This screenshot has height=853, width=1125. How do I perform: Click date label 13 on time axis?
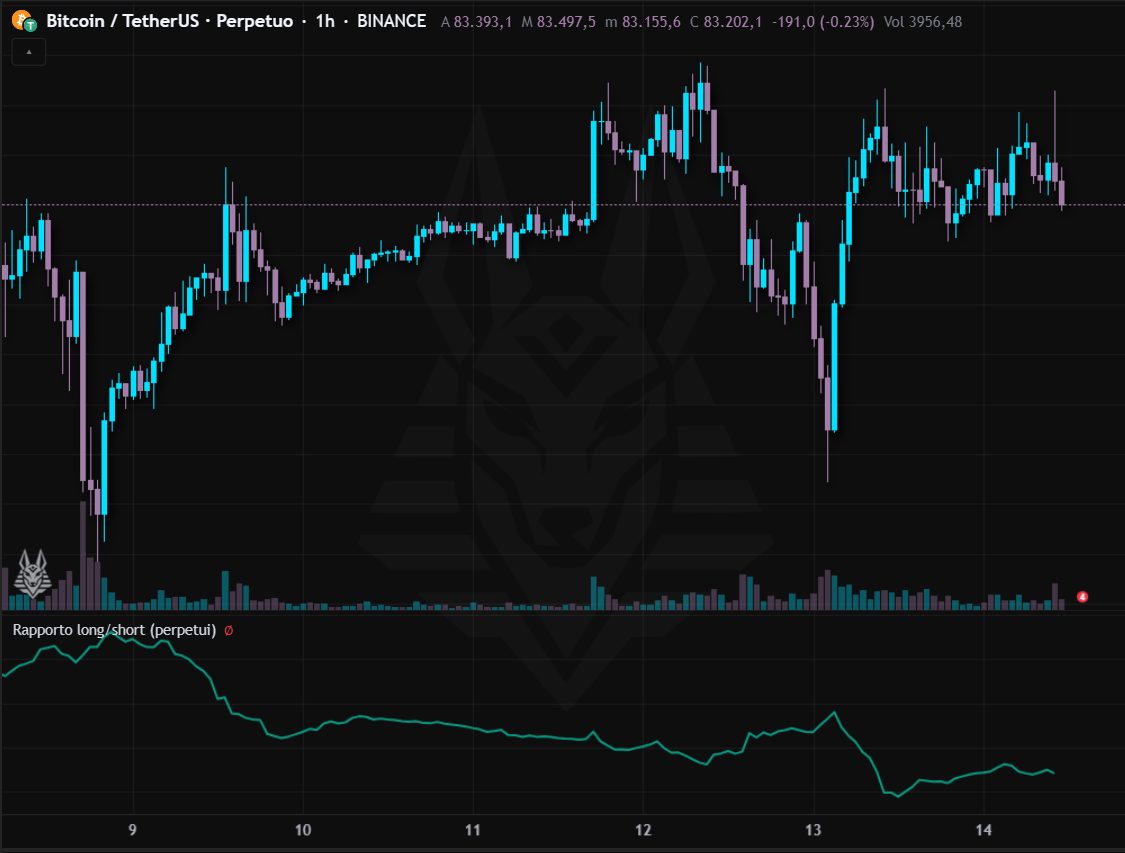pyautogui.click(x=813, y=830)
